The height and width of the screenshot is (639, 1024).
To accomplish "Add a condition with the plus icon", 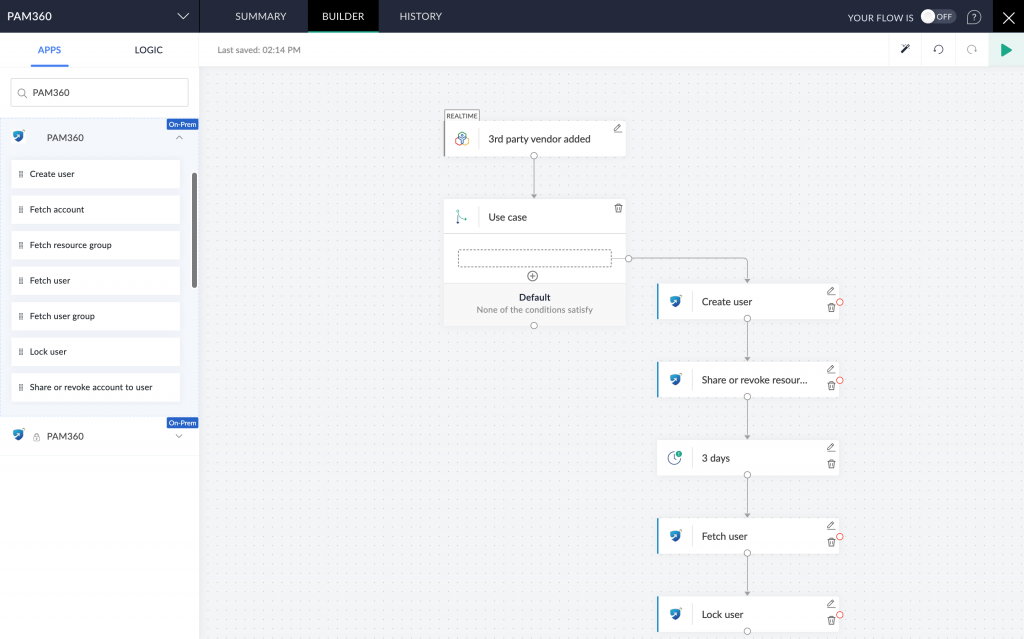I will click(533, 276).
